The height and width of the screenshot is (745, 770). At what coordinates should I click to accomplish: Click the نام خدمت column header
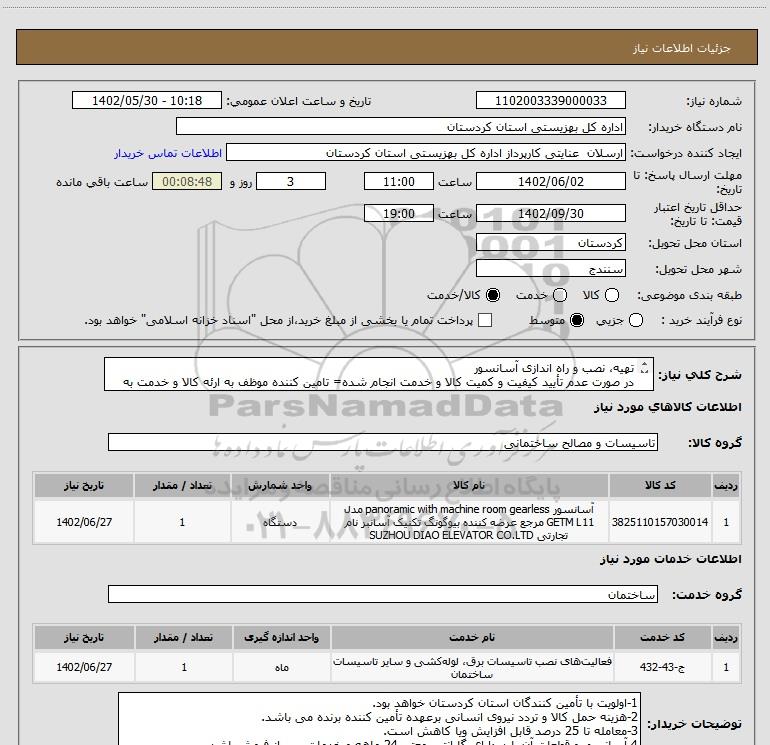point(472,637)
